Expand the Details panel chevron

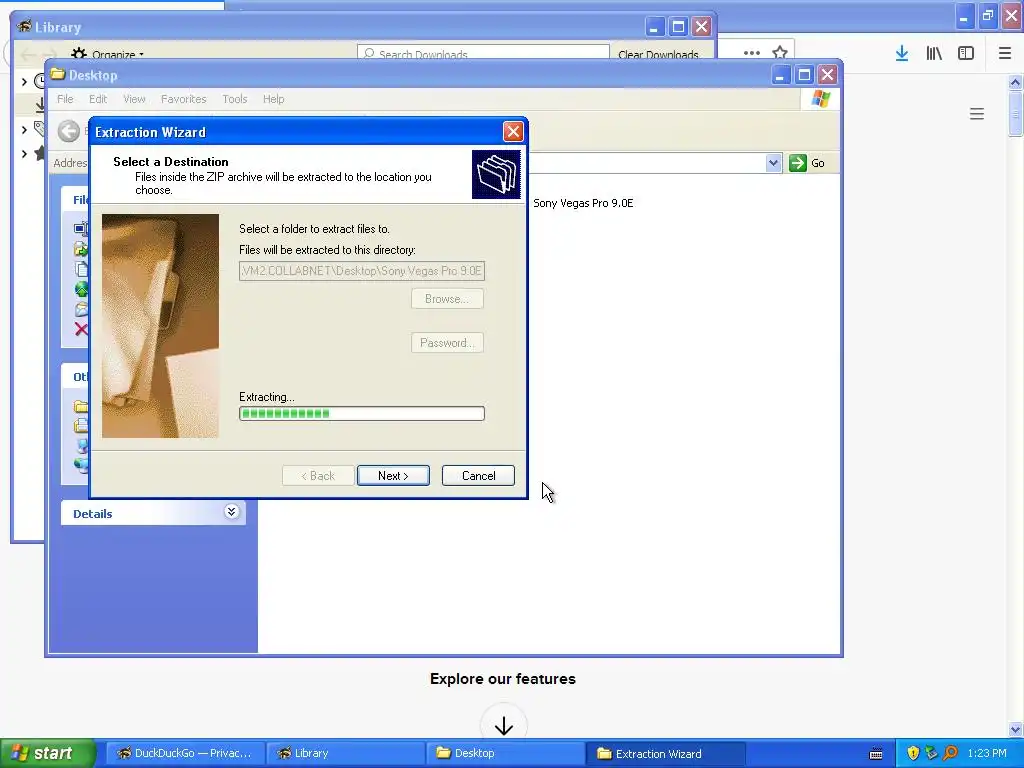click(231, 512)
